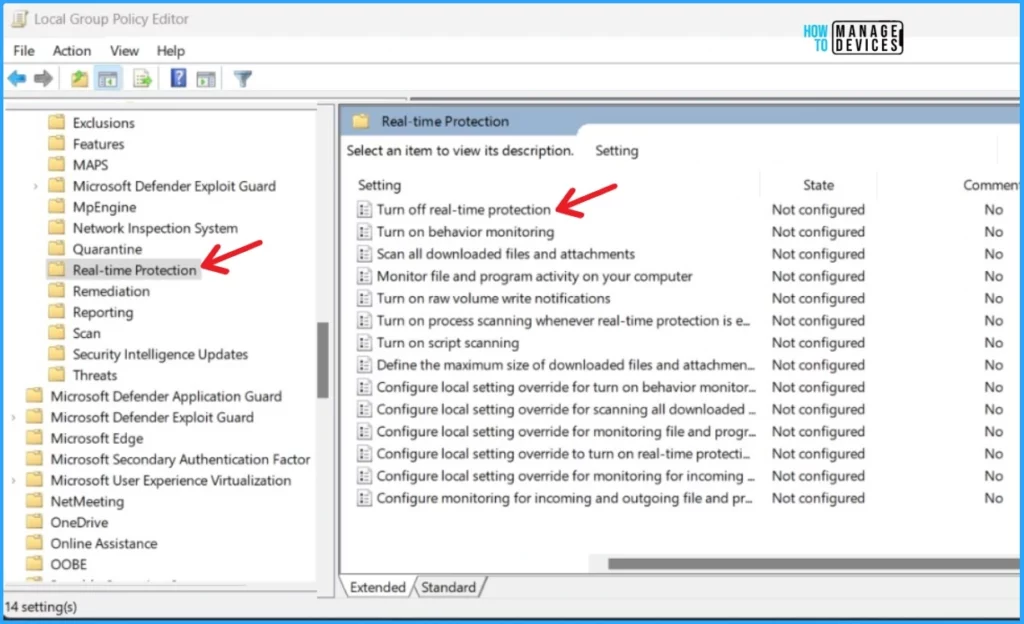This screenshot has width=1024, height=624.
Task: Click Not configured state for Turn on script scanning
Action: click(x=818, y=343)
